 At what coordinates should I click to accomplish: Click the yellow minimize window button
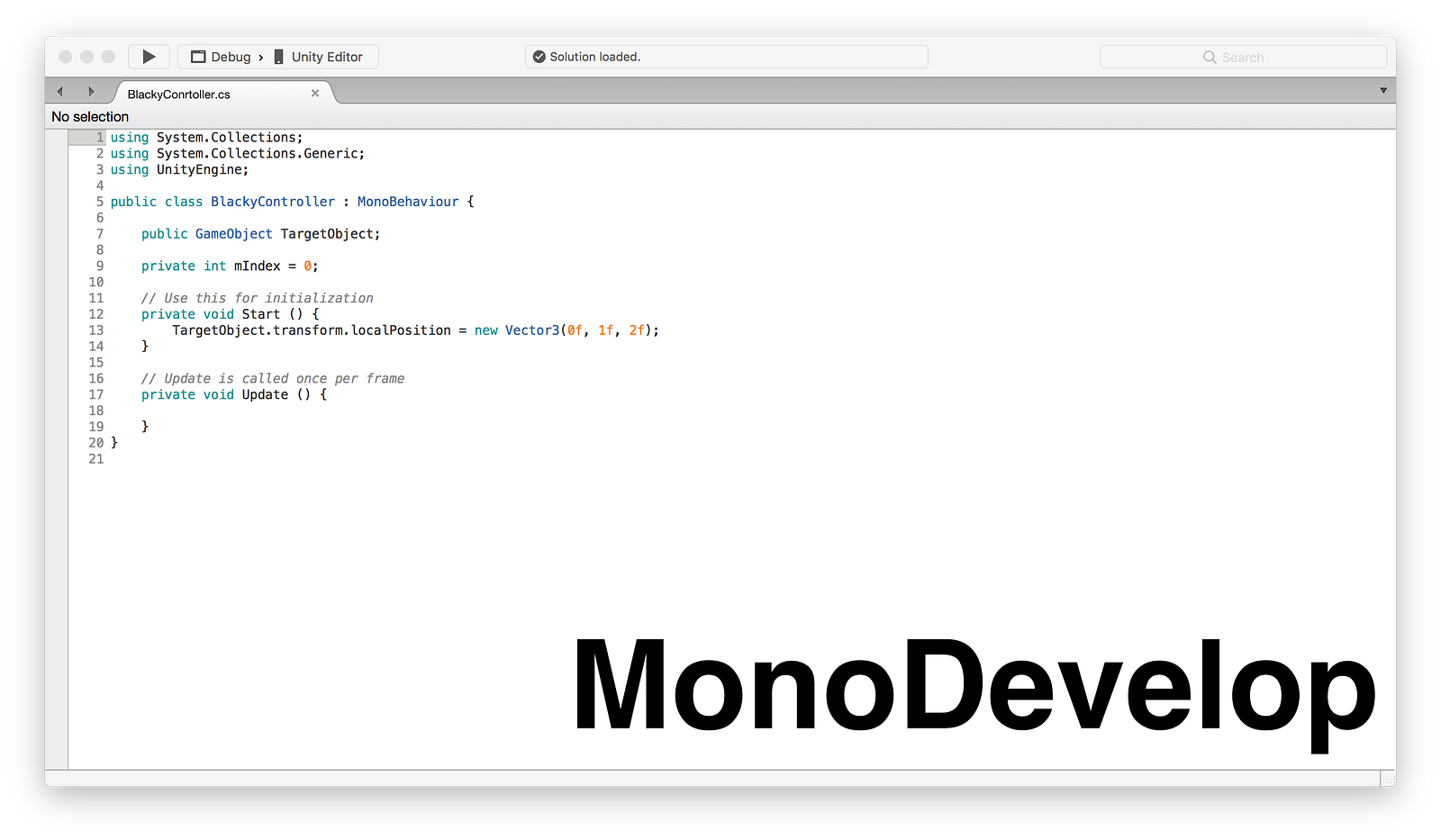click(86, 57)
